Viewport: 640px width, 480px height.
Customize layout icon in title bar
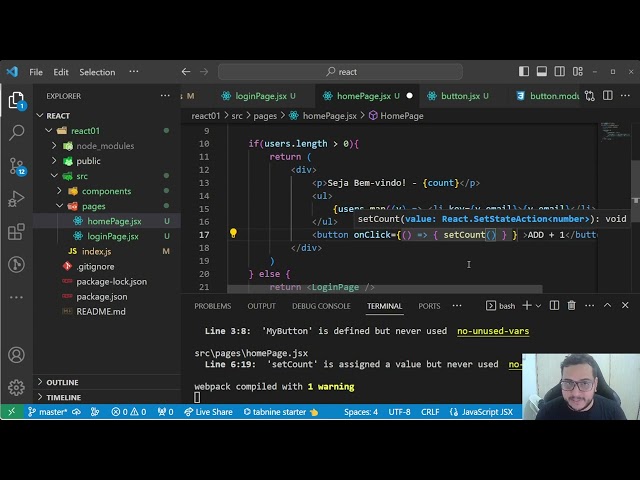578,71
